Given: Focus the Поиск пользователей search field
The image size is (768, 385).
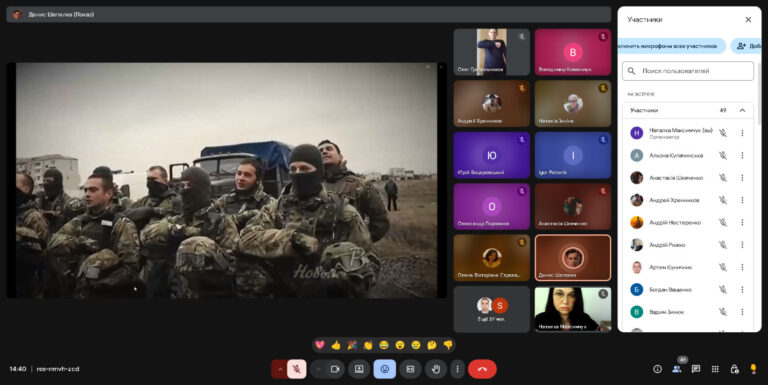Looking at the screenshot, I should tap(688, 71).
